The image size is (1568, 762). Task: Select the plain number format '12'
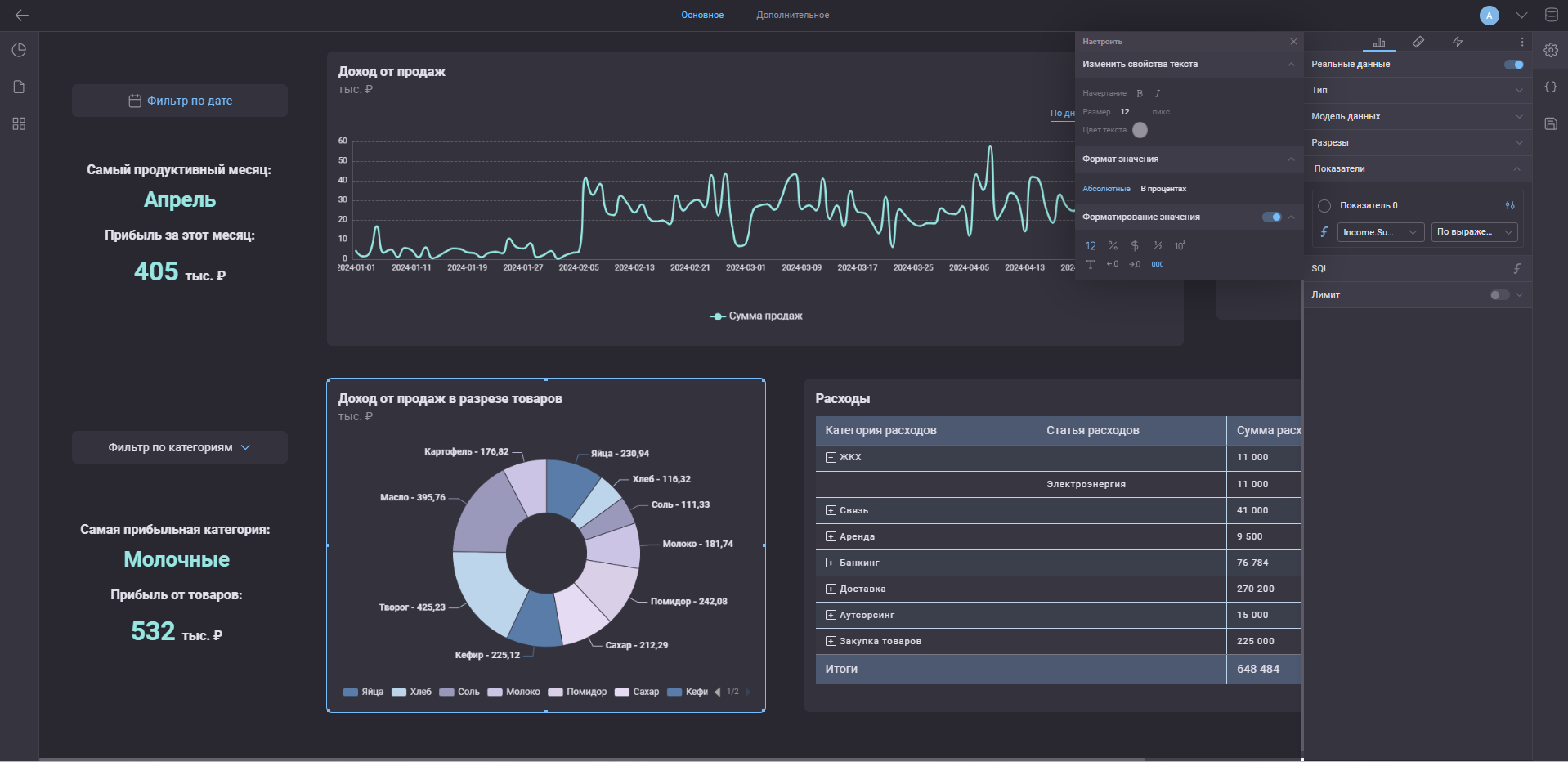tap(1091, 245)
